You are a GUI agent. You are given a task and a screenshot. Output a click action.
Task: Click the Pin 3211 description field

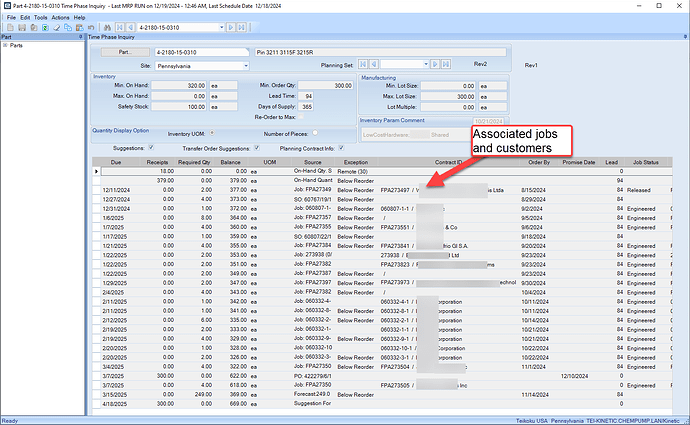(x=381, y=52)
